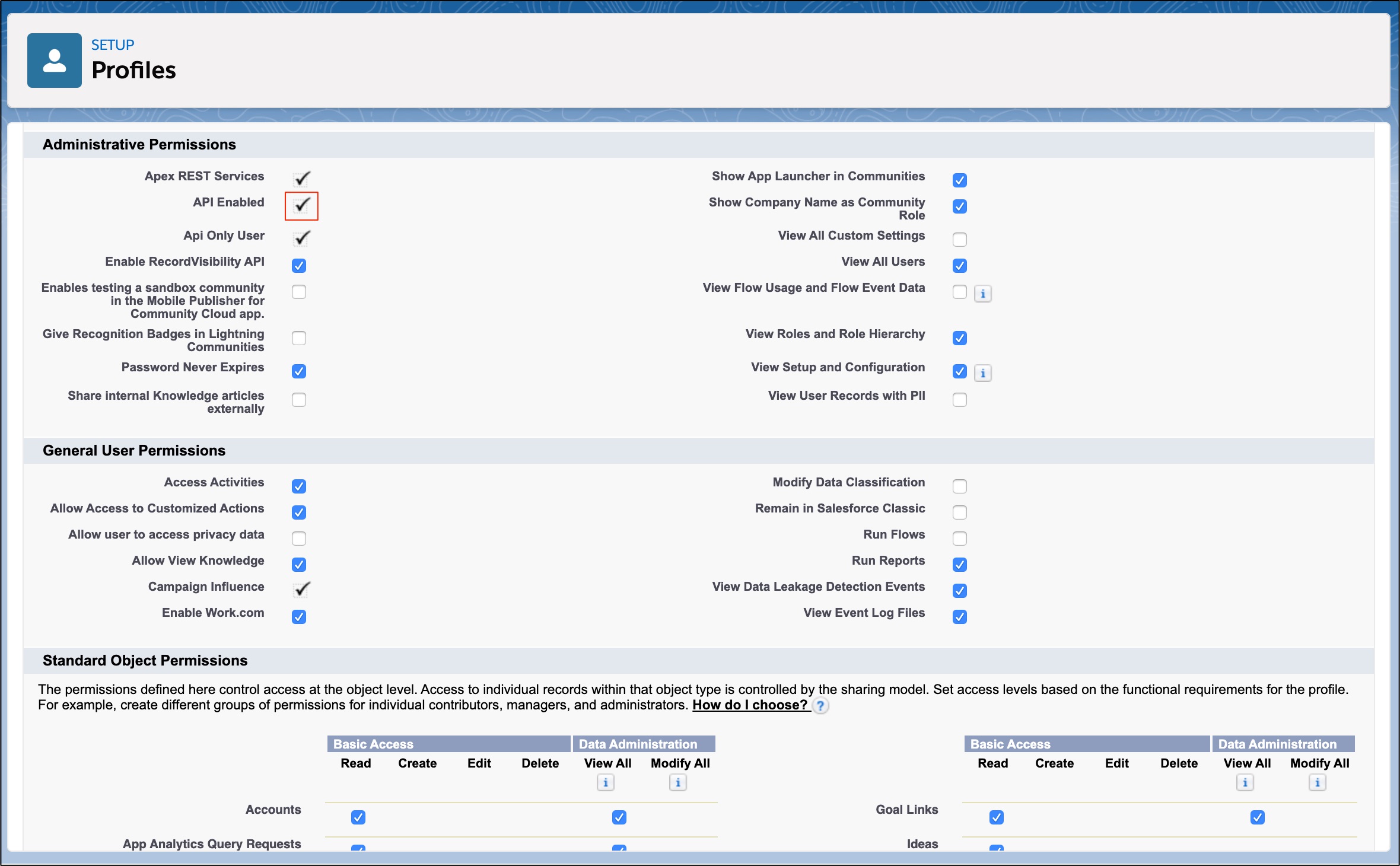The image size is (1400, 866).
Task: Enable Run Flows permission
Action: pyautogui.click(x=960, y=539)
